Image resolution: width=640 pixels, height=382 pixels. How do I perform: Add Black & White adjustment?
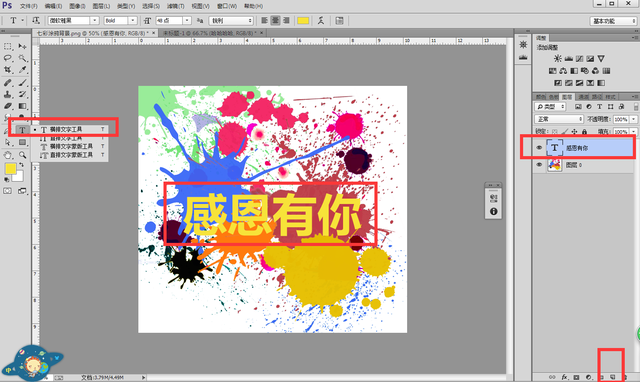[574, 71]
